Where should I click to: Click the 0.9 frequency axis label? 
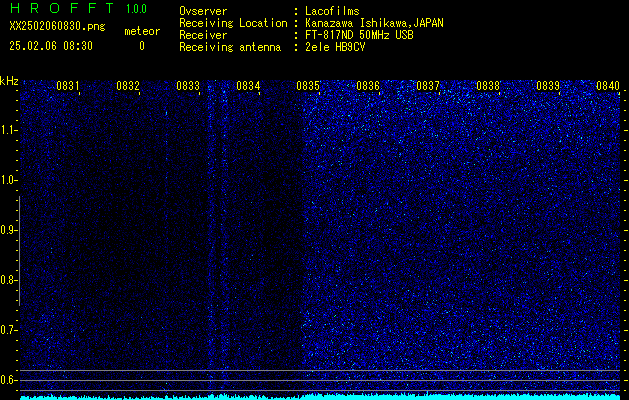tap(7, 230)
